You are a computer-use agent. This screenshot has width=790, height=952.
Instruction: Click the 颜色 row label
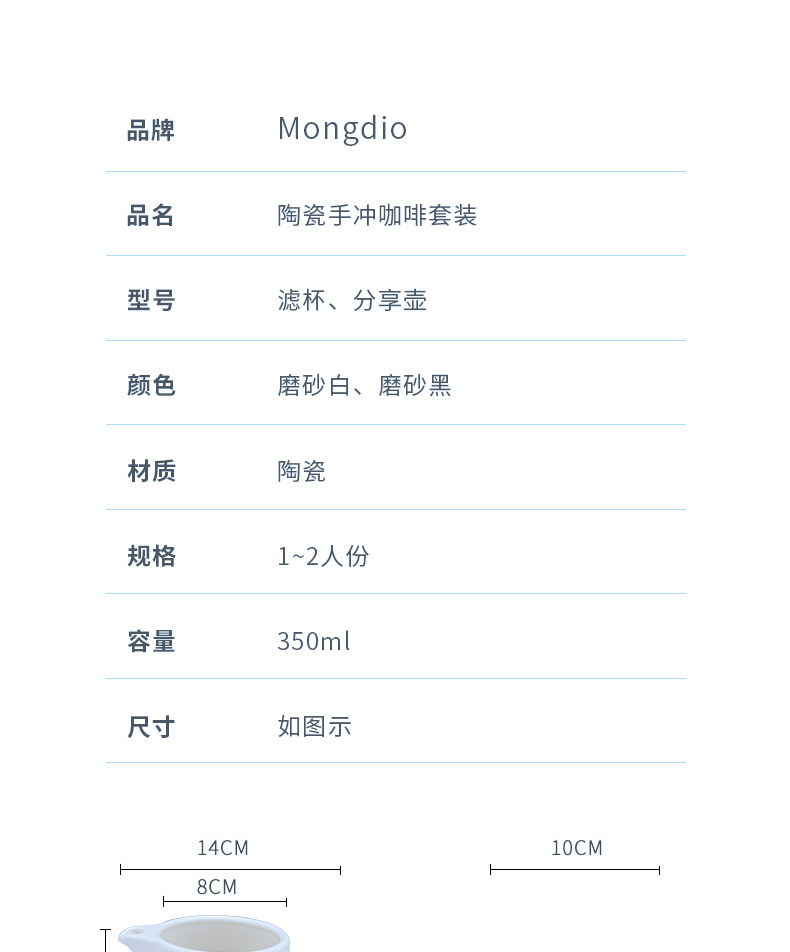tap(151, 385)
